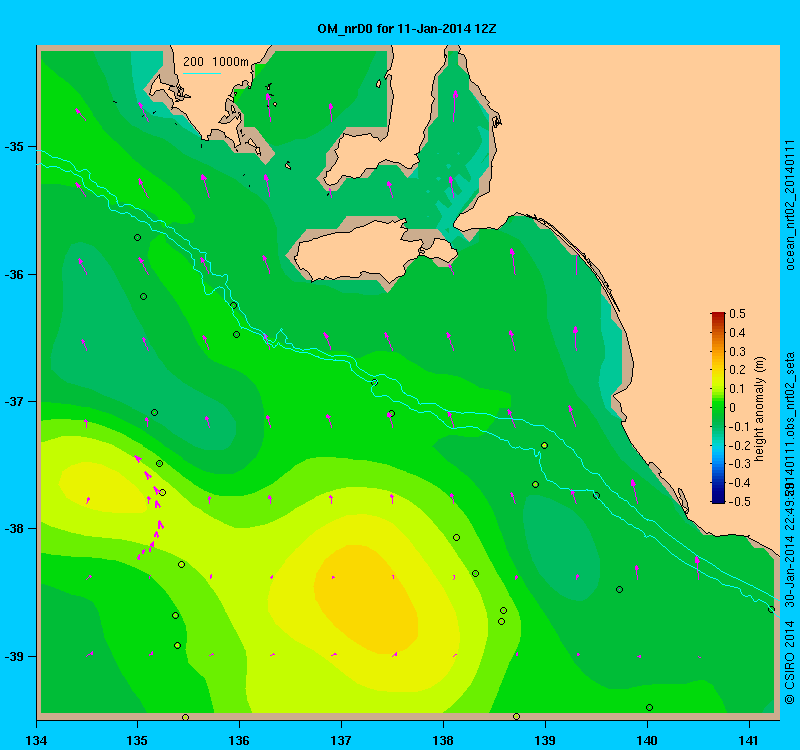Click the -0.2 colorbar tick label
The image size is (800, 750).
tap(738, 445)
